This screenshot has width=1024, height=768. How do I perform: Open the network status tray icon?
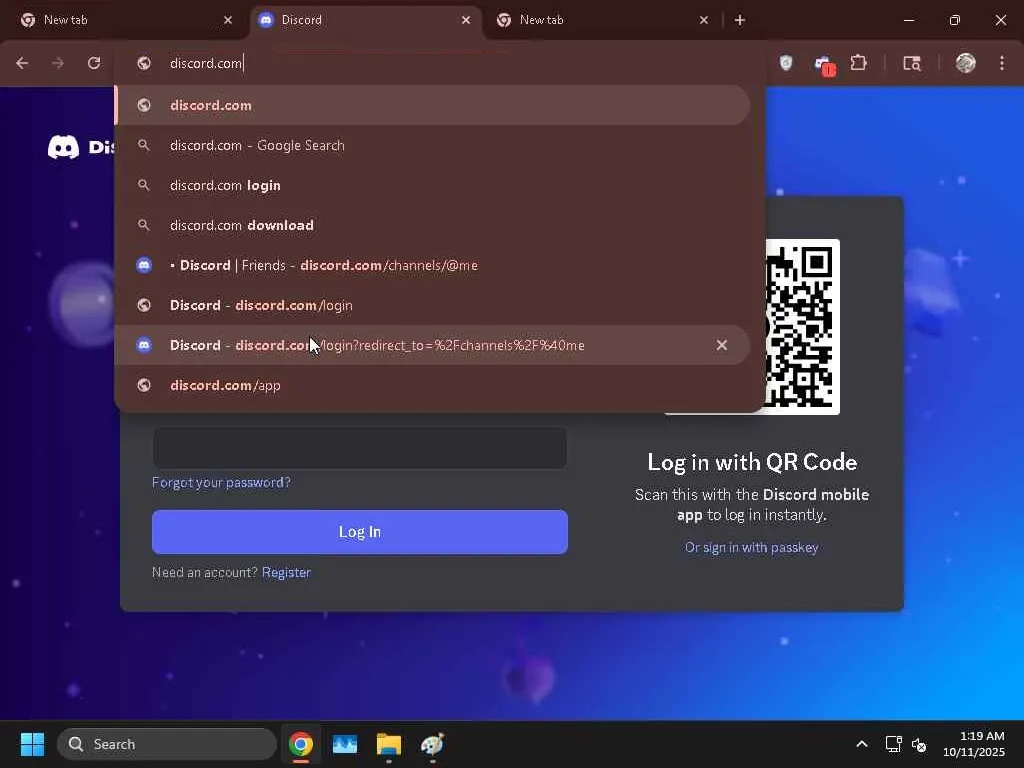pyautogui.click(x=893, y=744)
